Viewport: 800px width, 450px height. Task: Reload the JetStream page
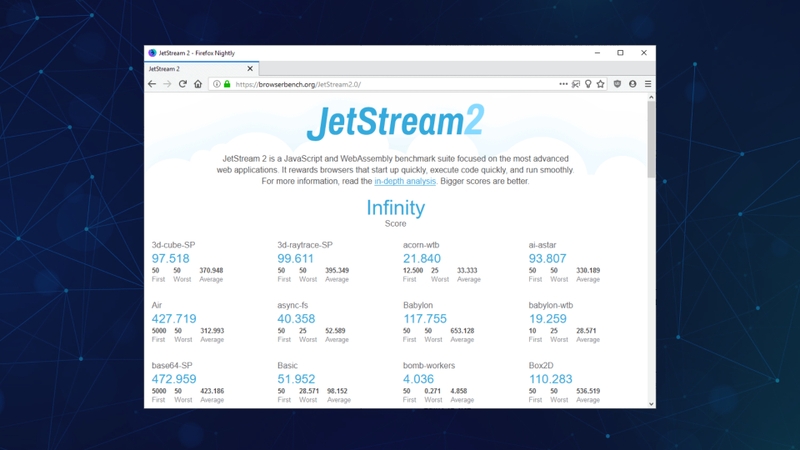point(183,84)
